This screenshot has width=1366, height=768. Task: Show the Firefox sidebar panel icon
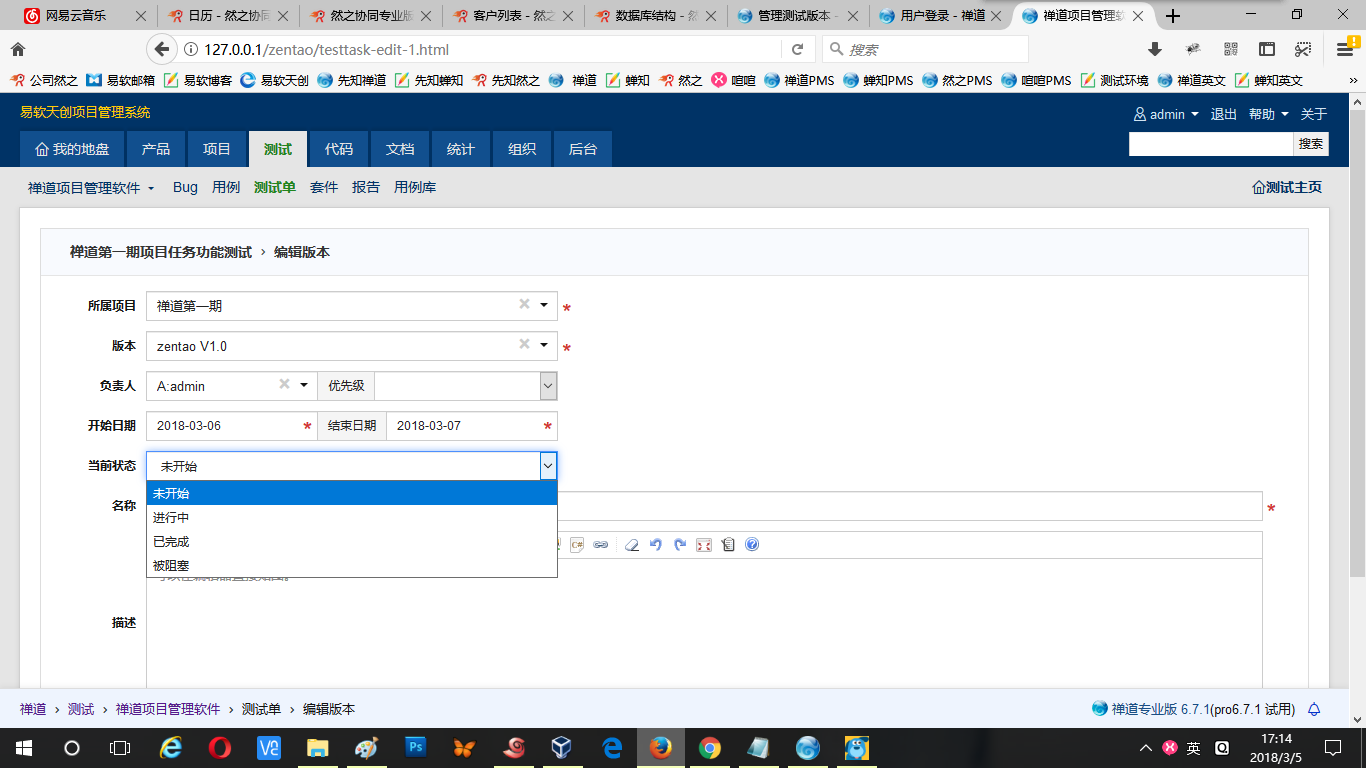pos(1267,49)
